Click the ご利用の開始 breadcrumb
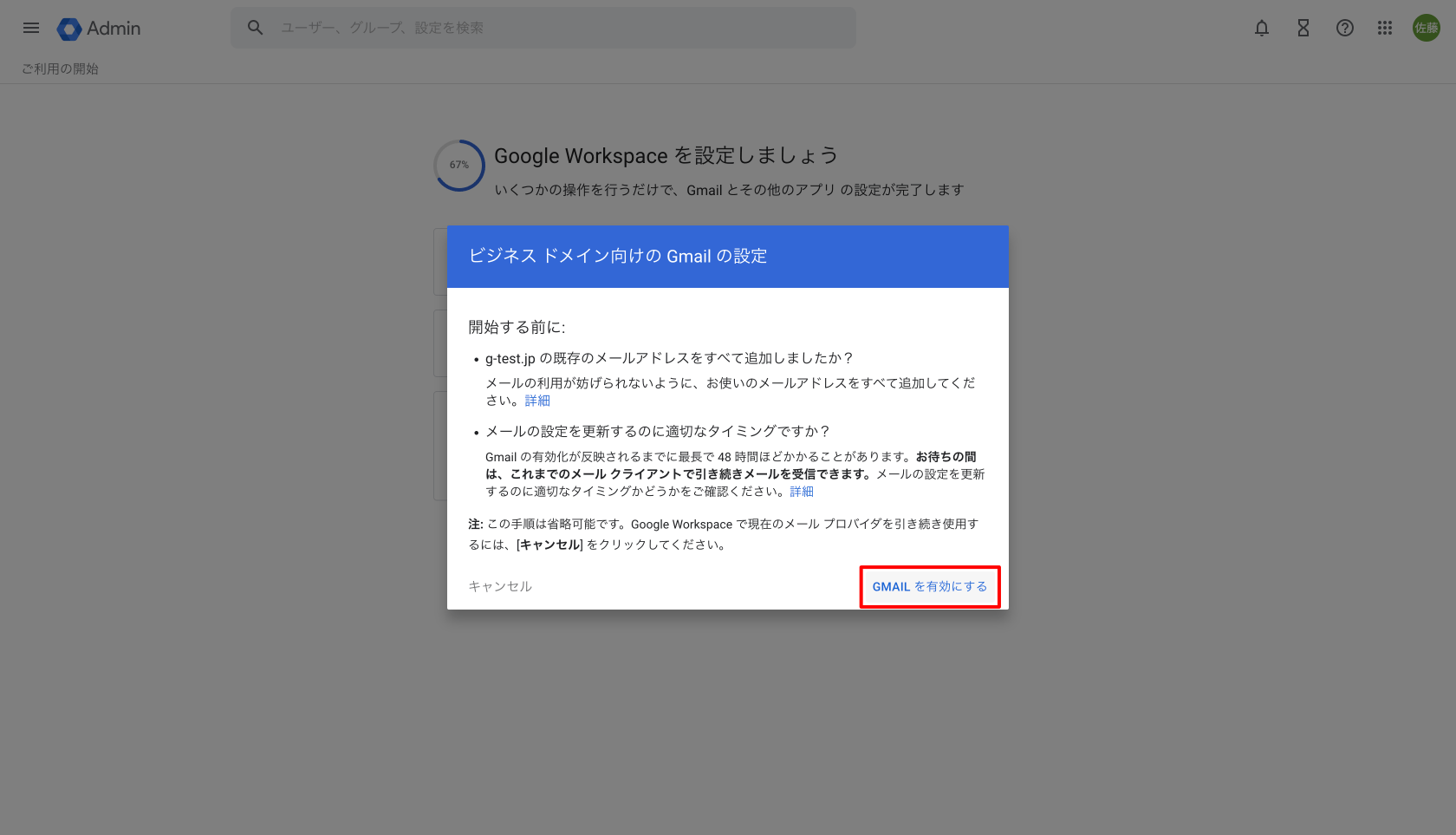This screenshot has width=1456, height=835. tap(60, 68)
